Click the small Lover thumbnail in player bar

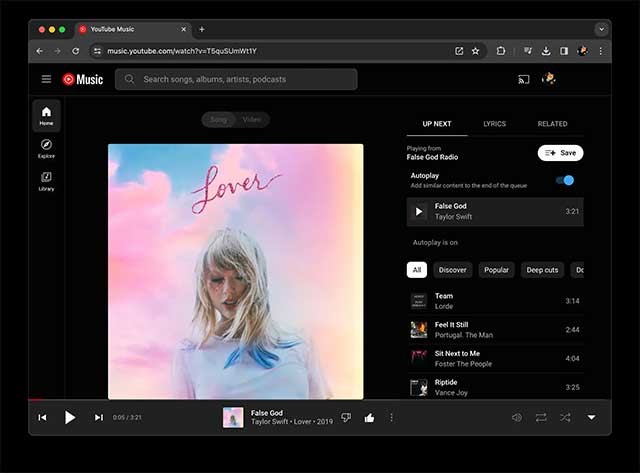233,417
